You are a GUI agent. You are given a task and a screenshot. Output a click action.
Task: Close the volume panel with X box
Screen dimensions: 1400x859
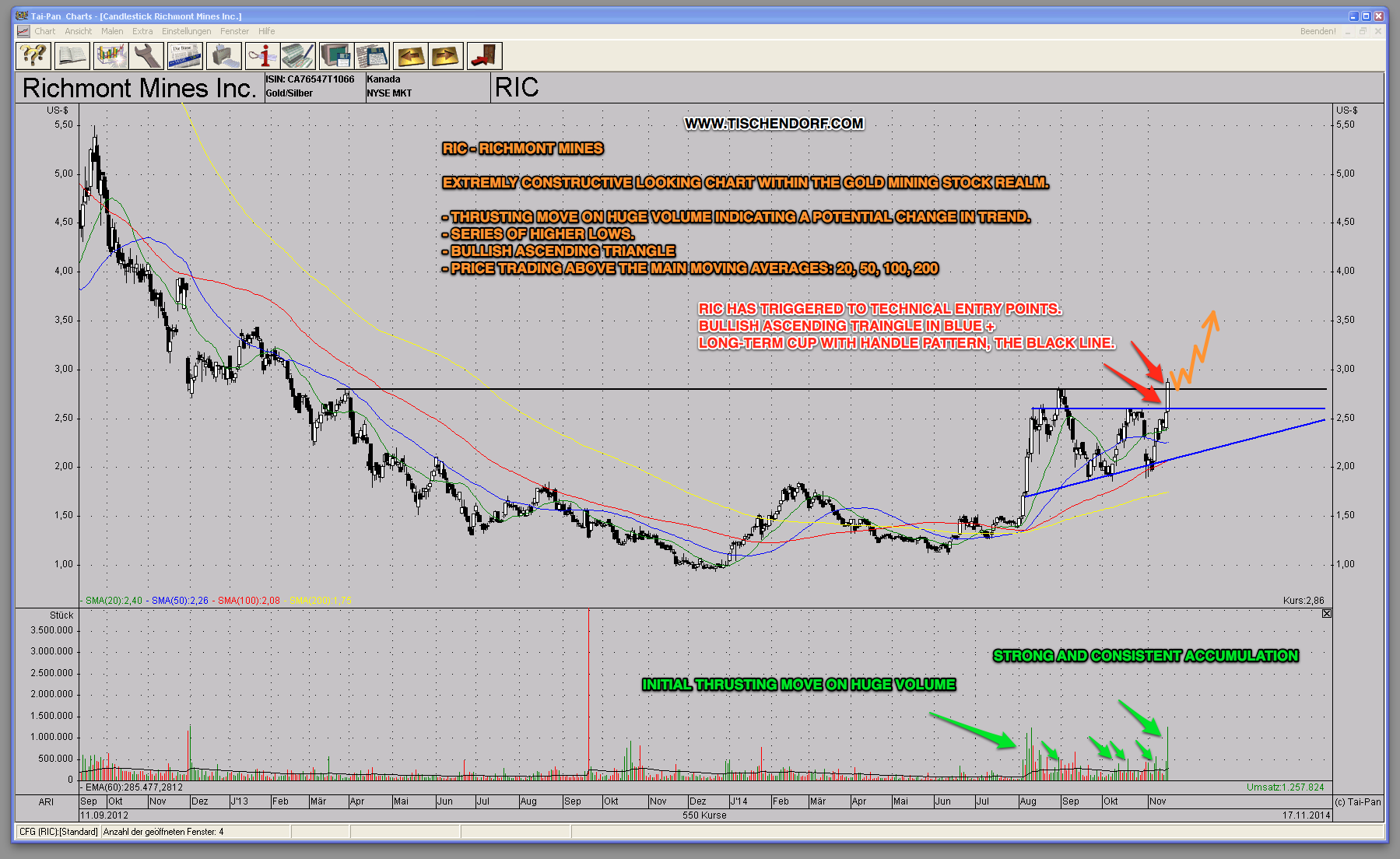[1327, 614]
